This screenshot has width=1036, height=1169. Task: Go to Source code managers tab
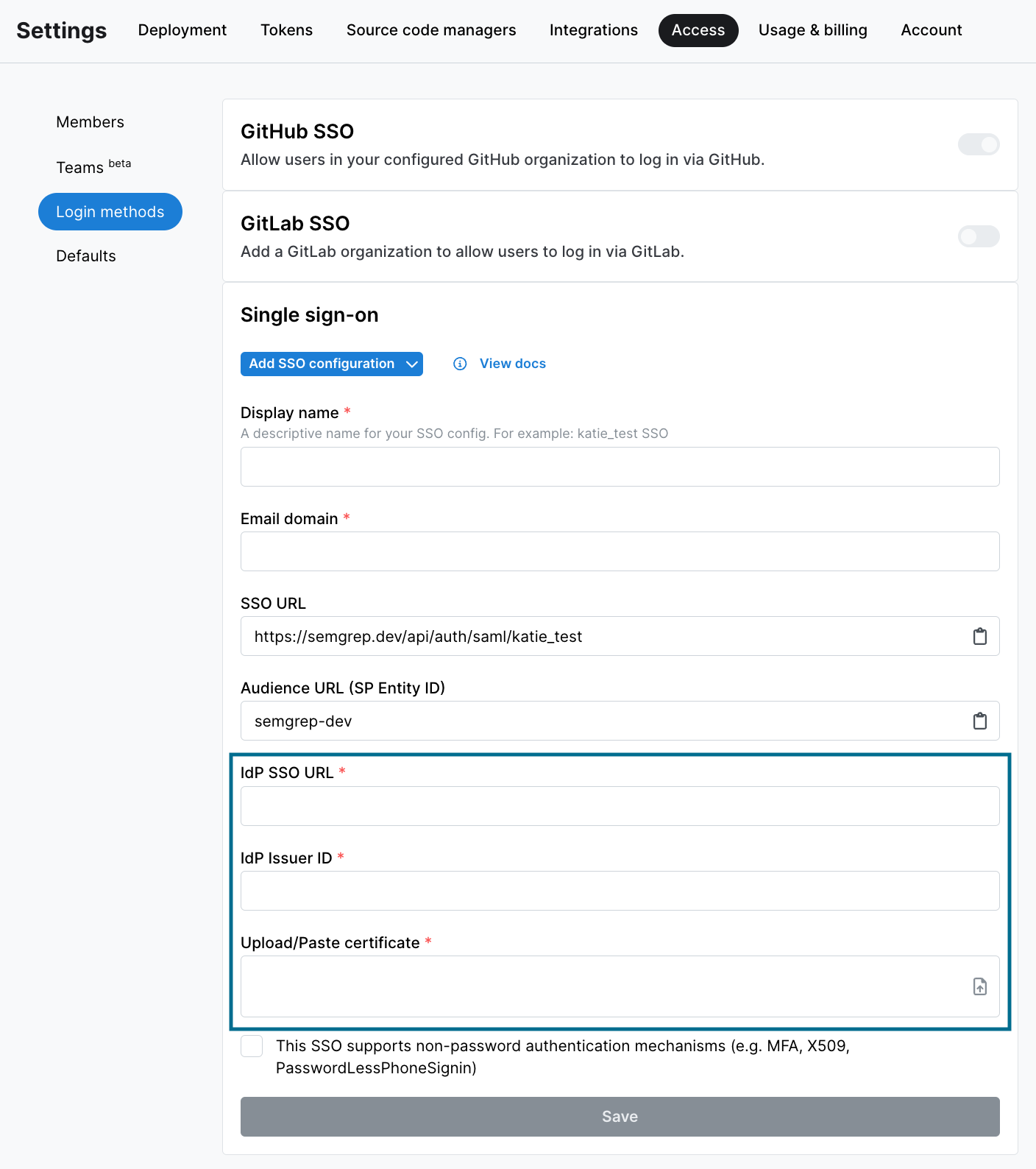pyautogui.click(x=431, y=30)
